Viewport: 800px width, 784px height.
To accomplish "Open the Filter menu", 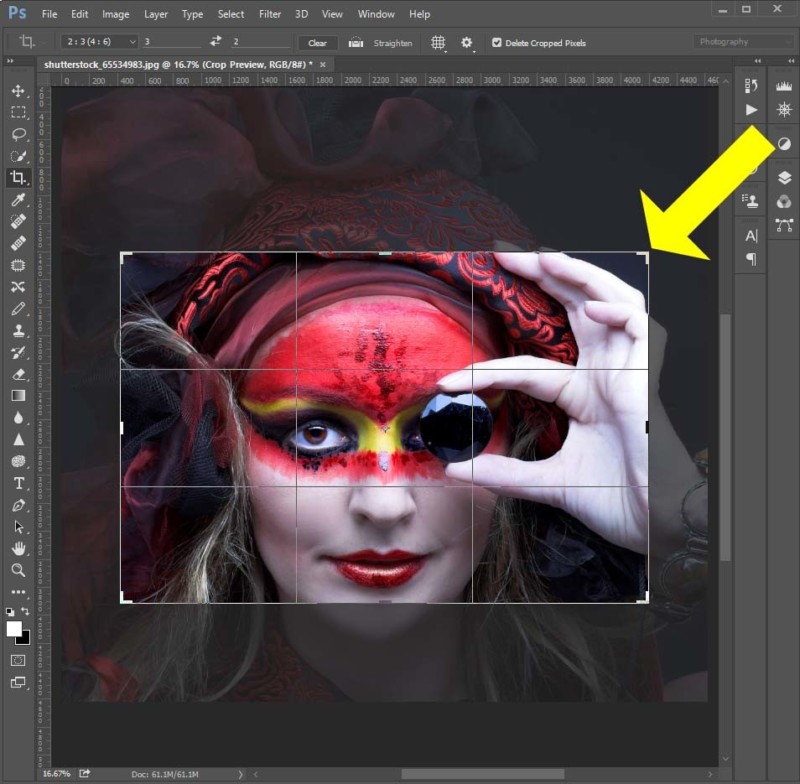I will pos(269,14).
